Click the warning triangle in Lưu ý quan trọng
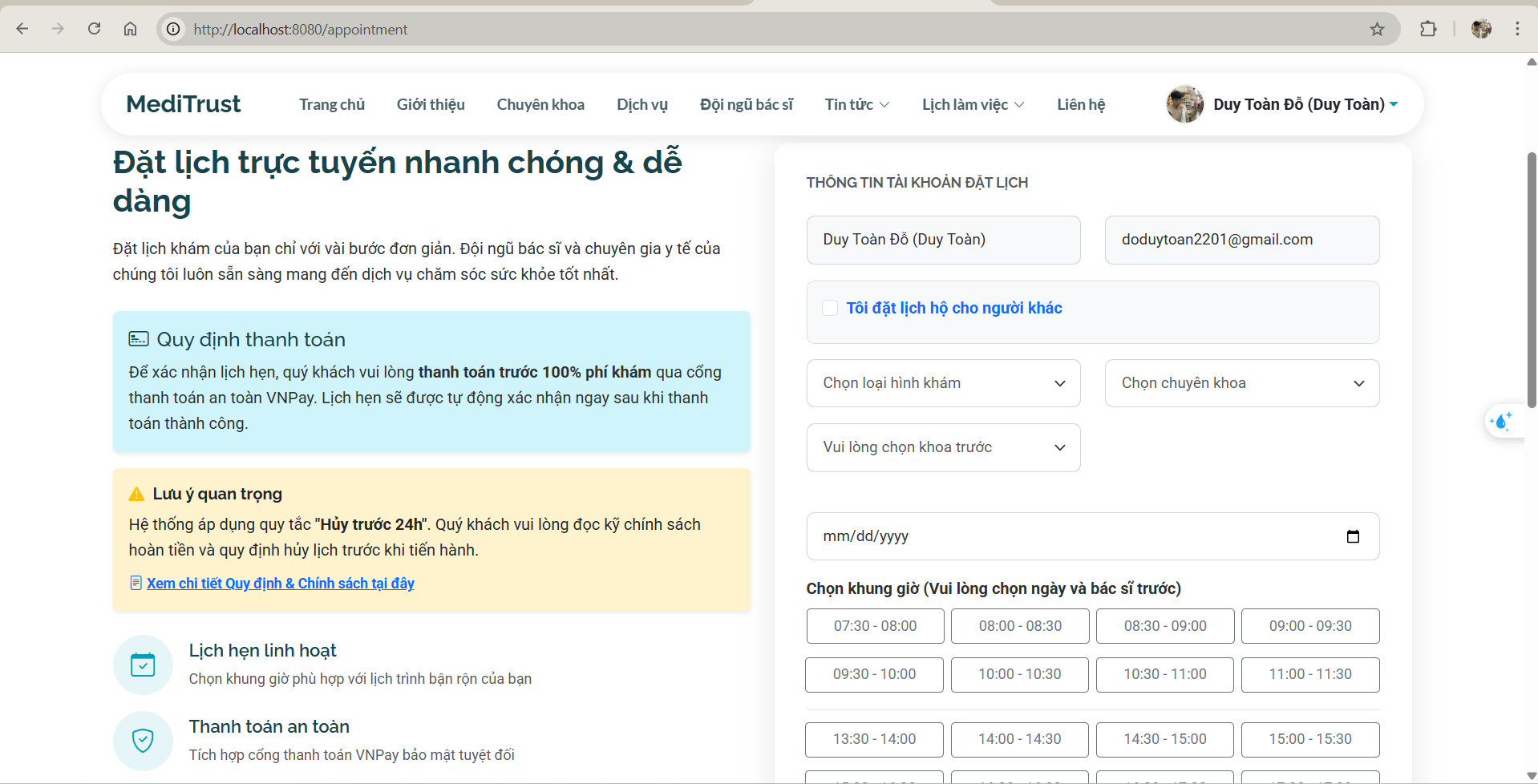Viewport: 1538px width, 784px height. coord(136,493)
